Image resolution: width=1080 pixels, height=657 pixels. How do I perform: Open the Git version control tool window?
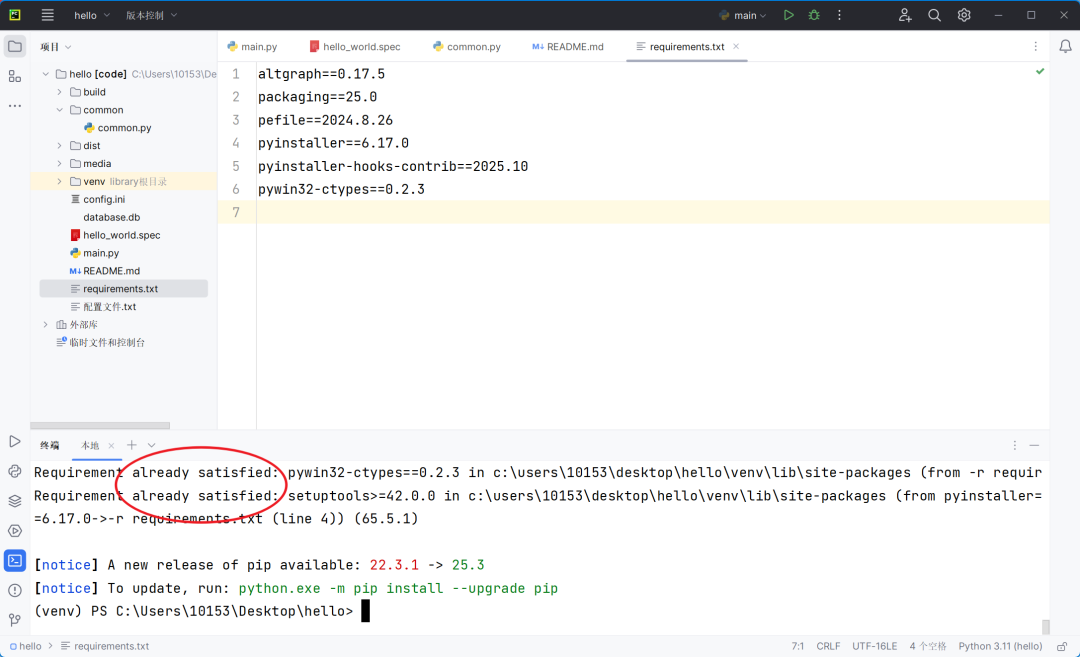pyautogui.click(x=14, y=620)
